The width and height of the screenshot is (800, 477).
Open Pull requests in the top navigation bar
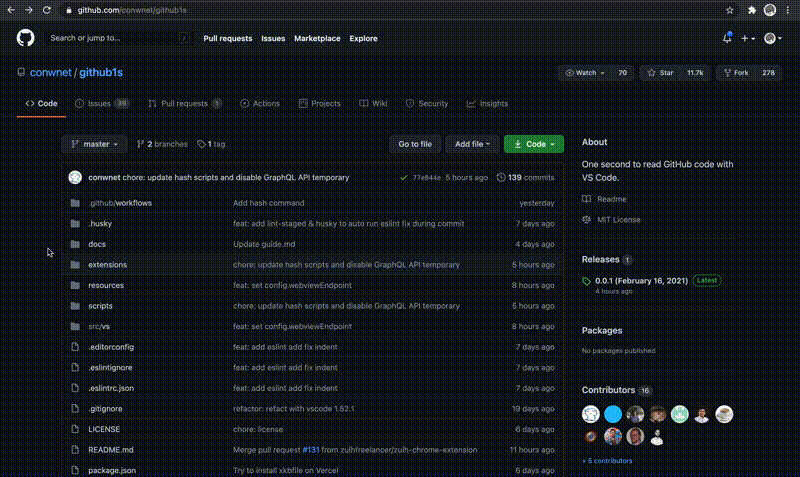(228, 38)
